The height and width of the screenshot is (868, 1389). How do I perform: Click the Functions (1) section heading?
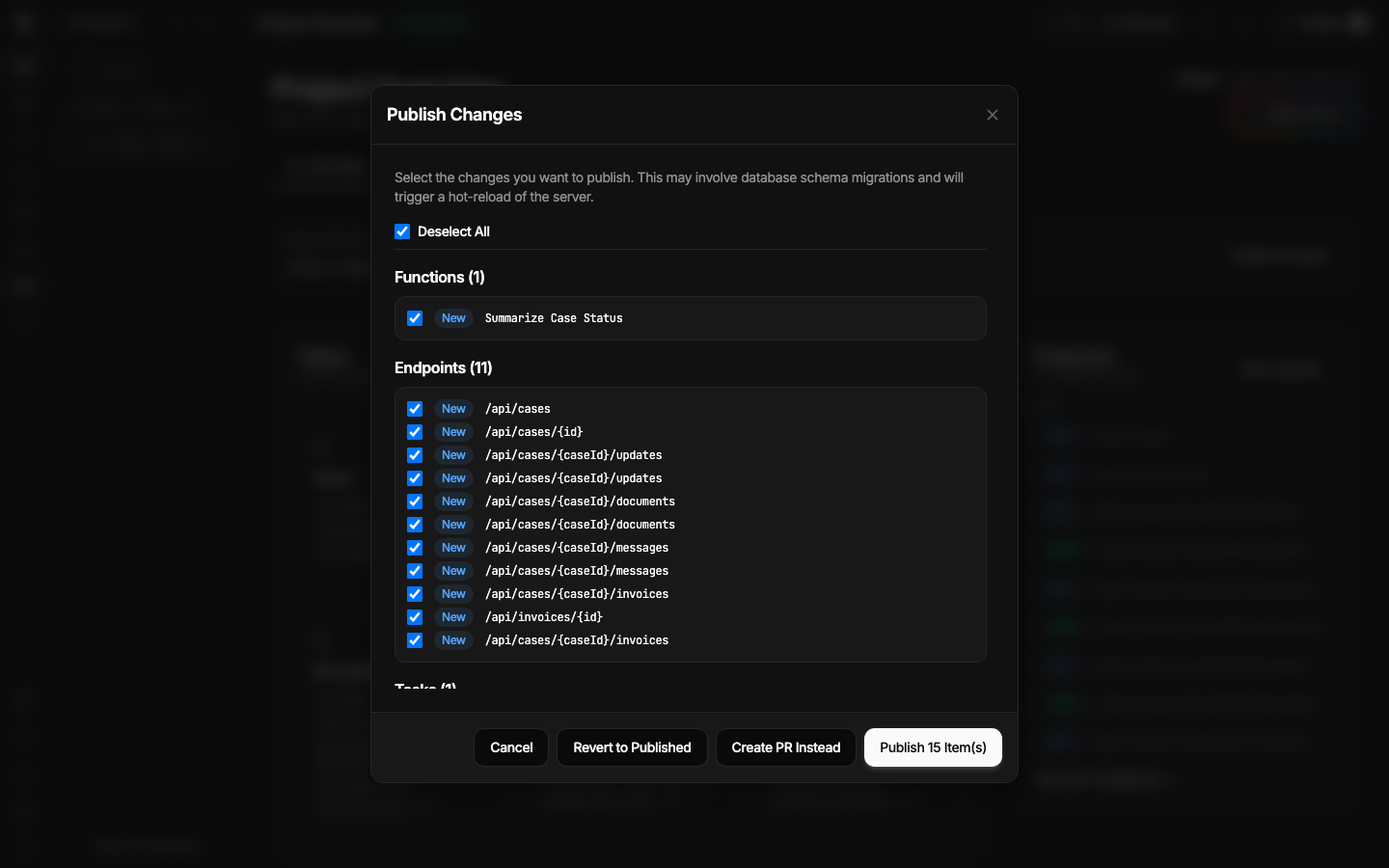tap(440, 277)
